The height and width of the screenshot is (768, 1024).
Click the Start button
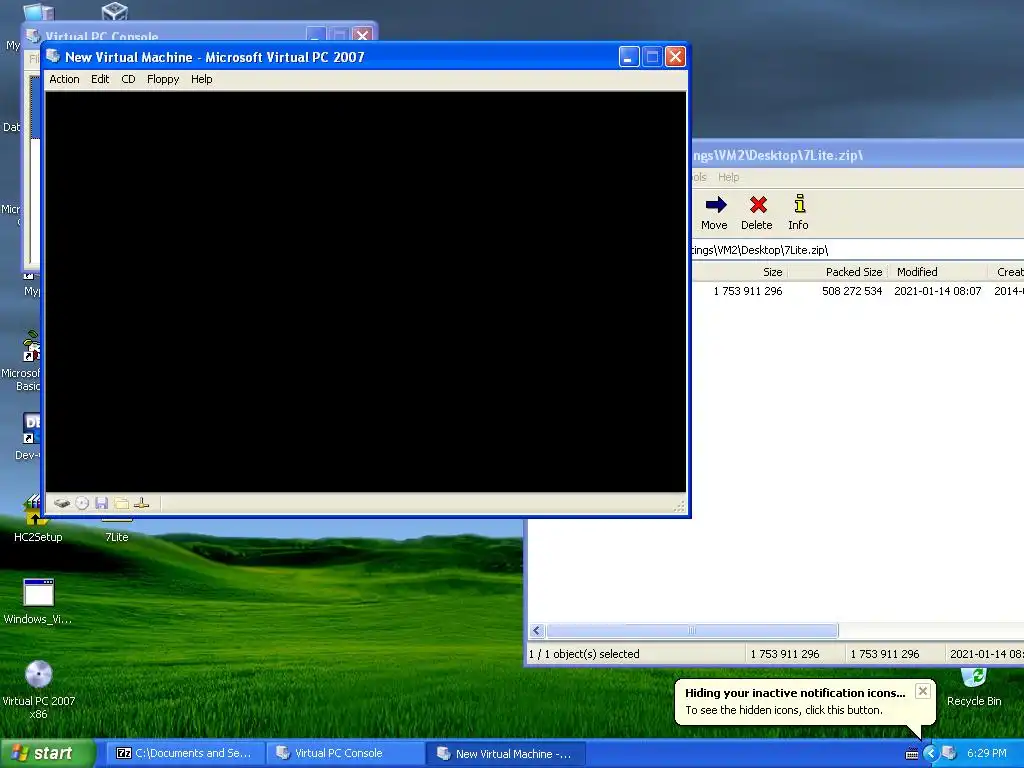(x=47, y=753)
